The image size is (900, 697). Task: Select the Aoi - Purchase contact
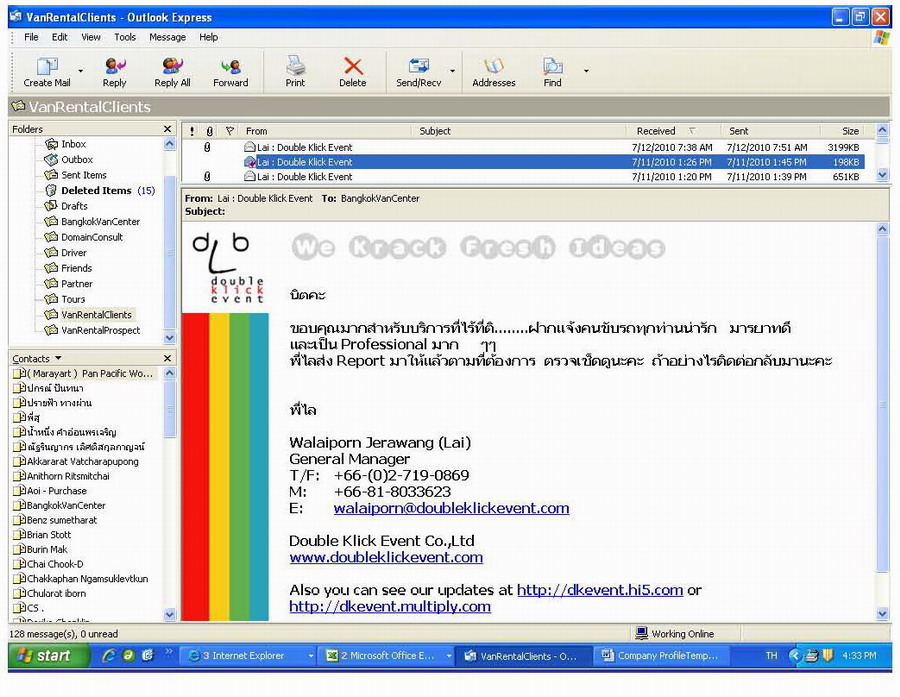pos(51,491)
